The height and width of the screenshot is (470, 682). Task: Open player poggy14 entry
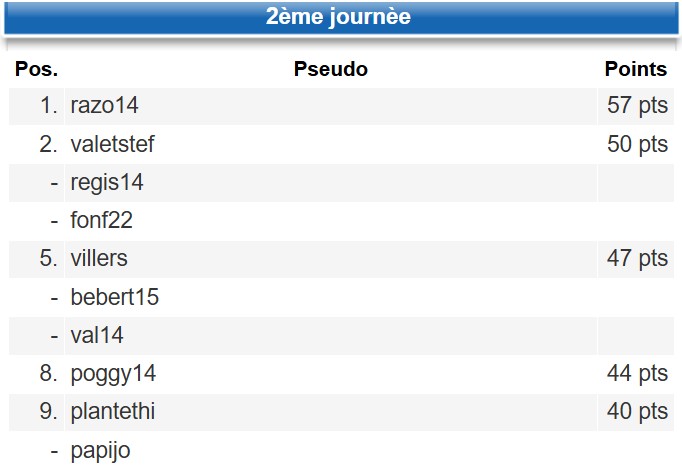[113, 374]
